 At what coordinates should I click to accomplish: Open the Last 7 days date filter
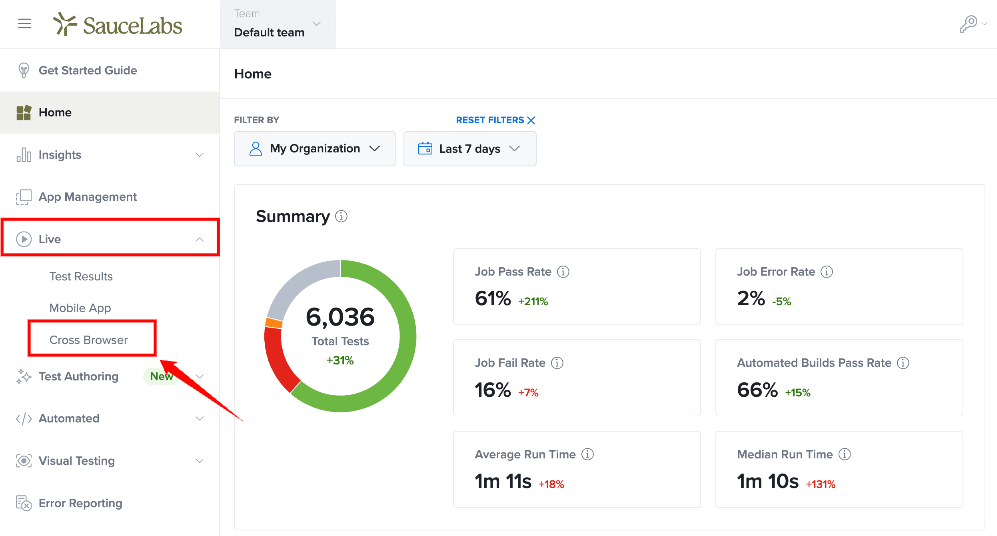[470, 149]
